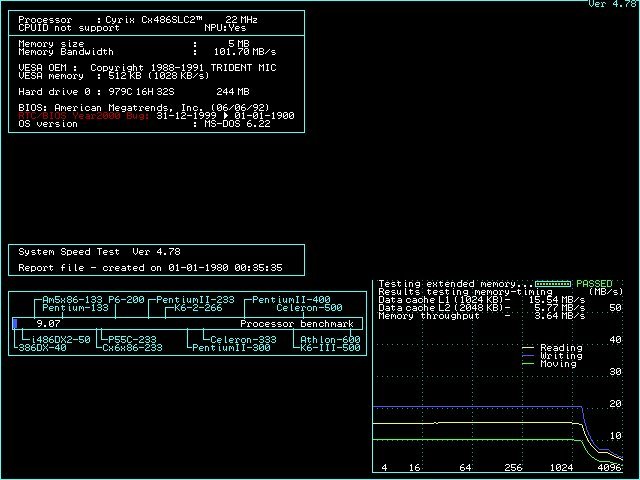
Task: Click the Athlon-600 benchmark reference label
Action: point(331,340)
